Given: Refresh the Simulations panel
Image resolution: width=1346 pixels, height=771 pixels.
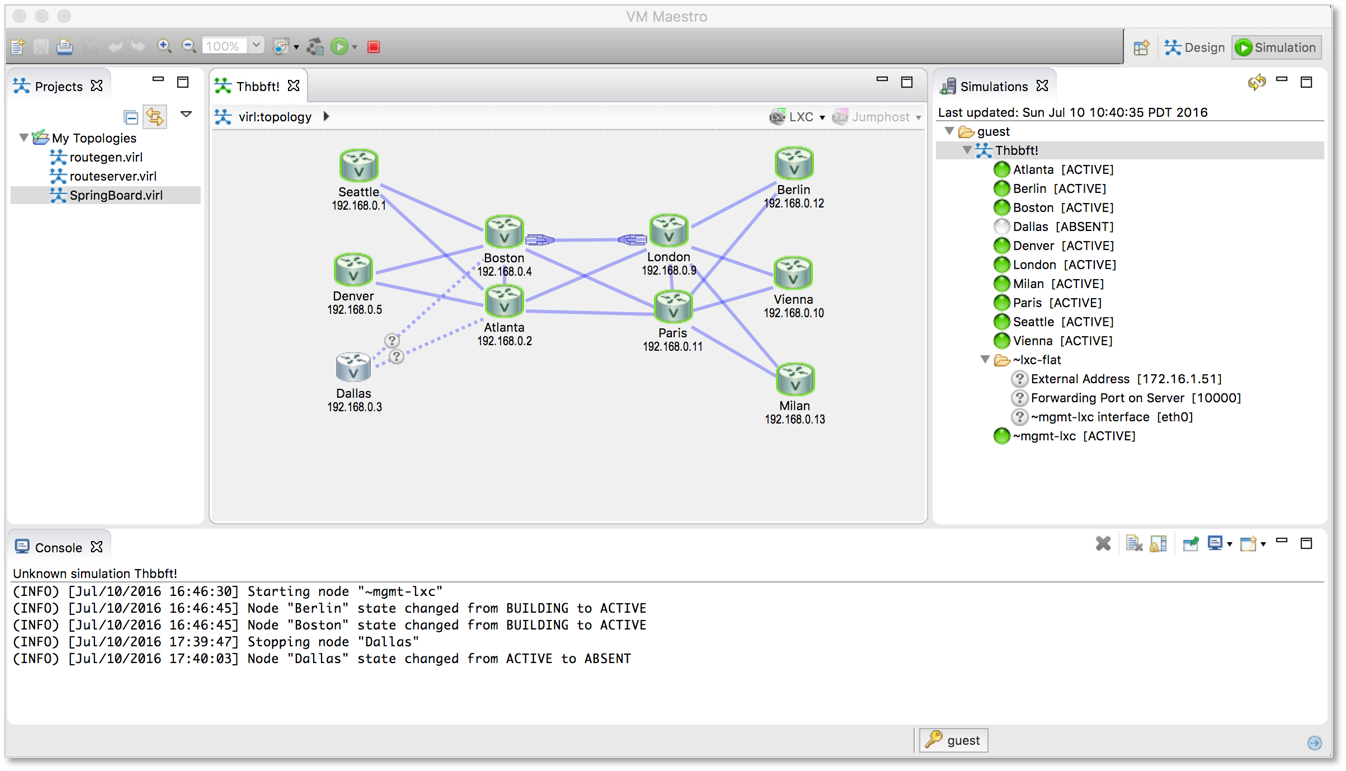Looking at the screenshot, I should point(1256,83).
